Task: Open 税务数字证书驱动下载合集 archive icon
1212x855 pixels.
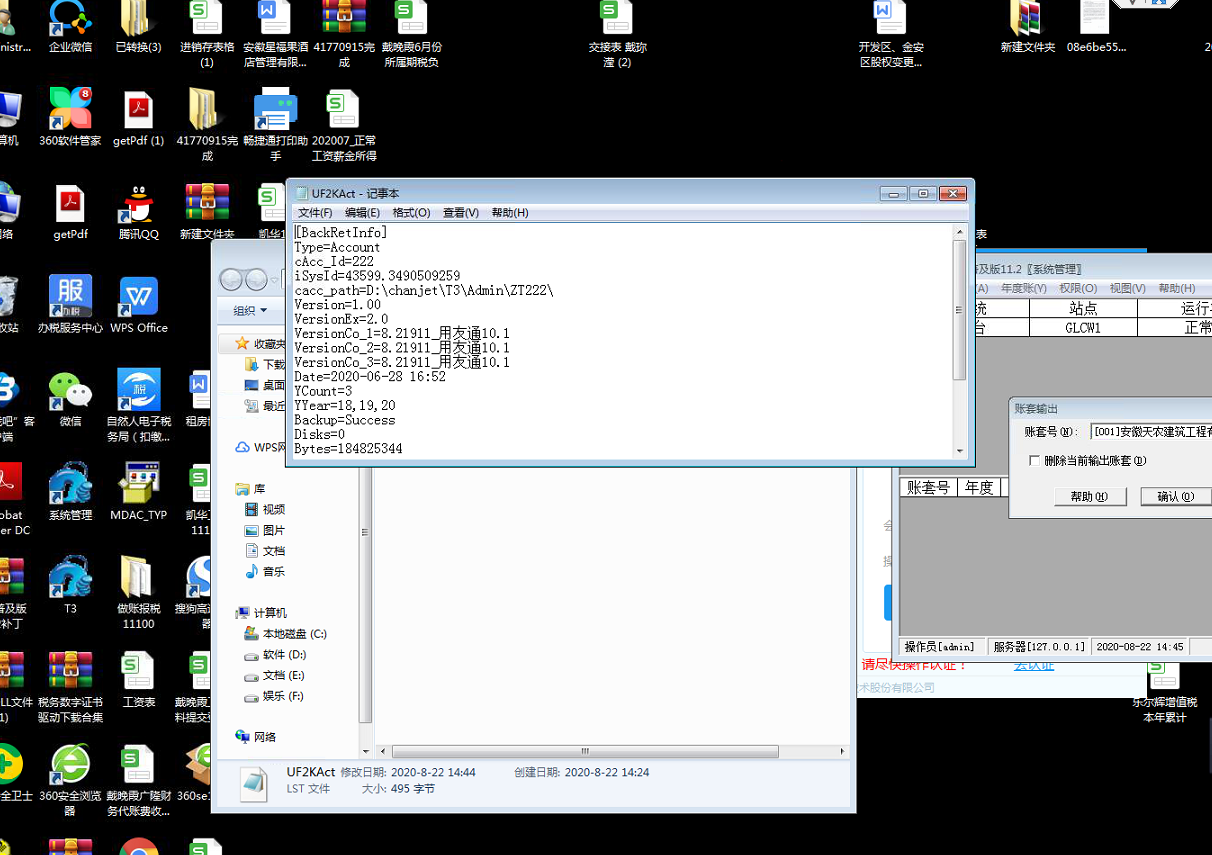Action: tap(70, 686)
